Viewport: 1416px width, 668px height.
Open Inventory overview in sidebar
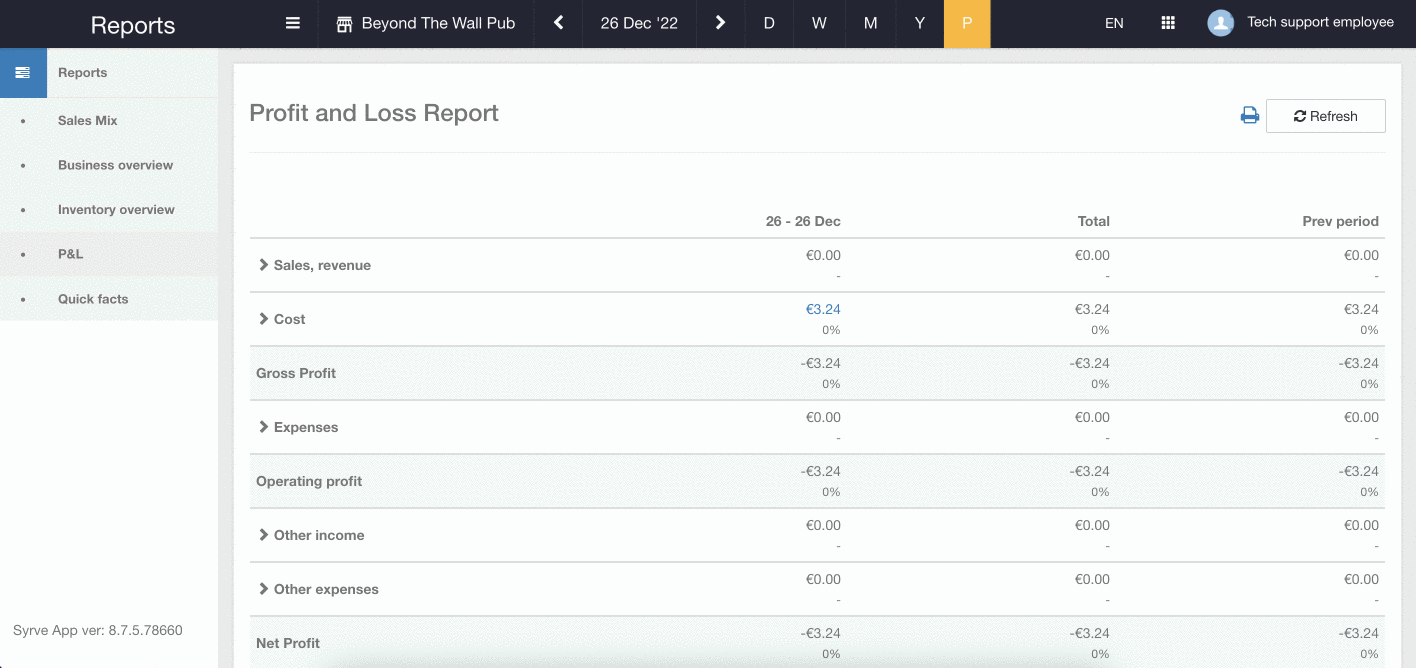116,210
